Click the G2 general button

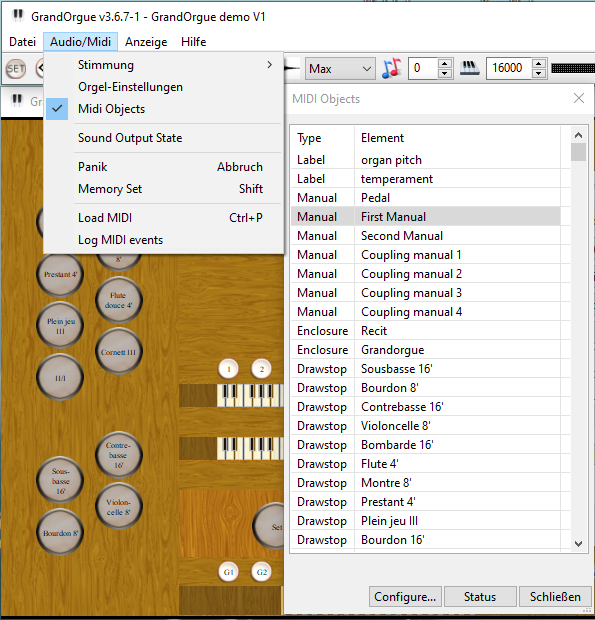261,572
